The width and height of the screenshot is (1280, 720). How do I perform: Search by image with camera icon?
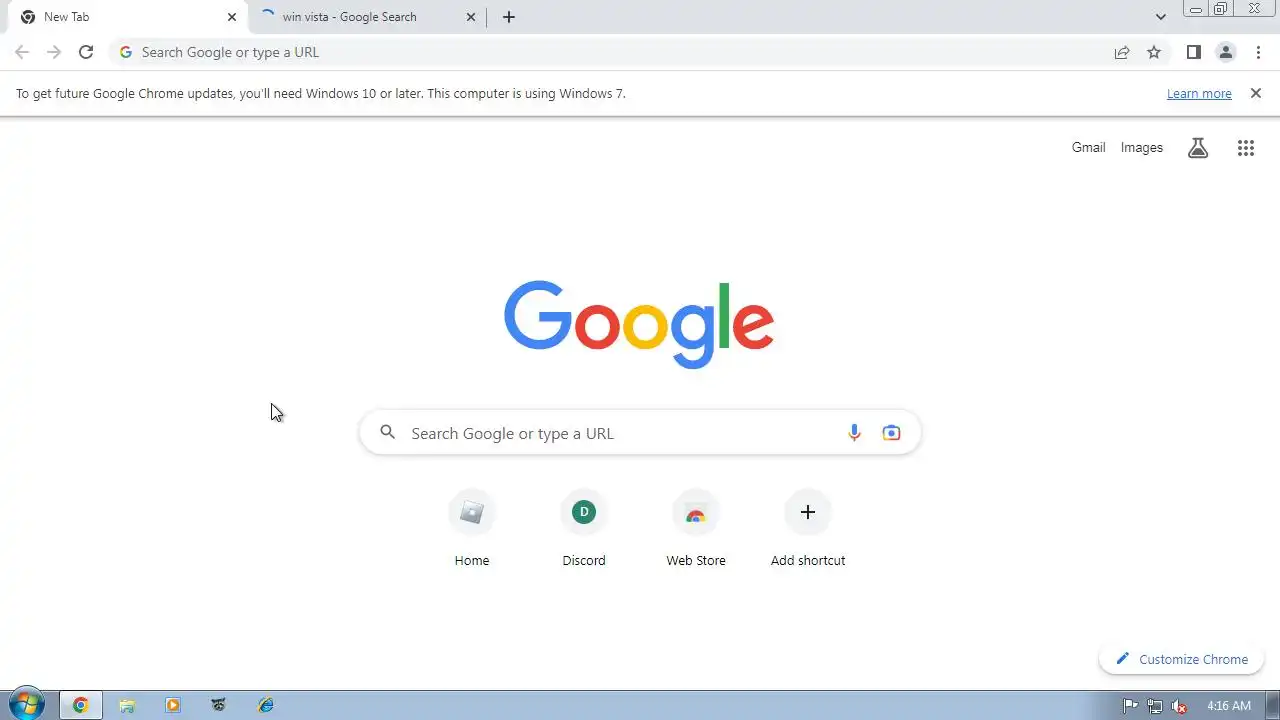(x=891, y=433)
